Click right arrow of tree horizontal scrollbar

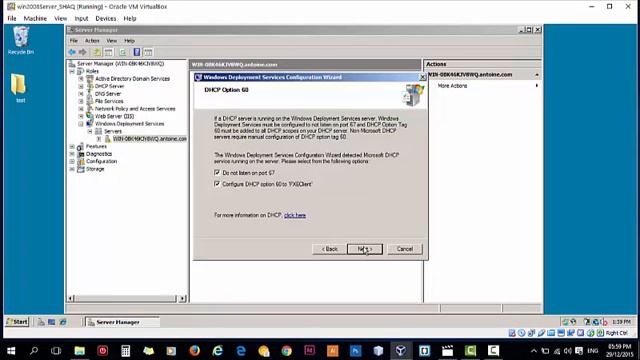182,298
